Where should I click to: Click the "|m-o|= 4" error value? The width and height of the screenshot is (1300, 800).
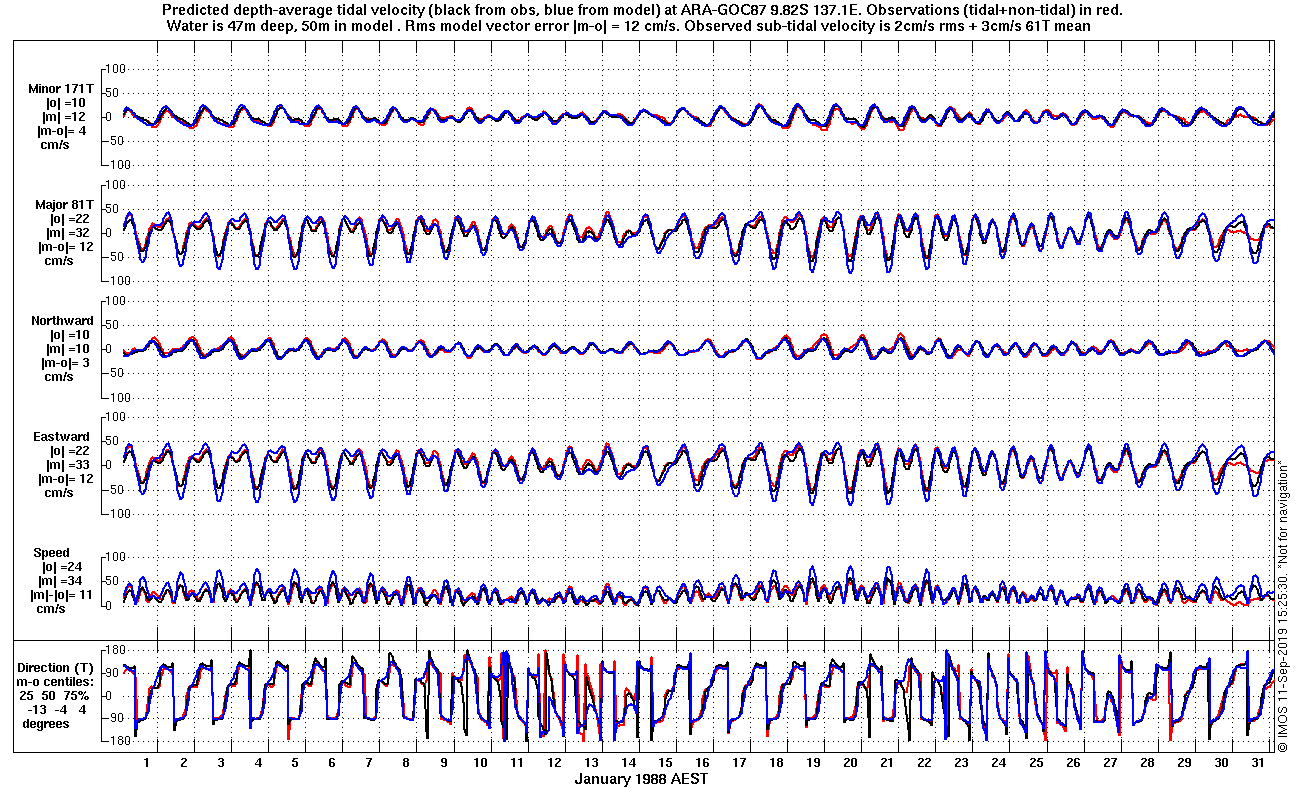62,131
